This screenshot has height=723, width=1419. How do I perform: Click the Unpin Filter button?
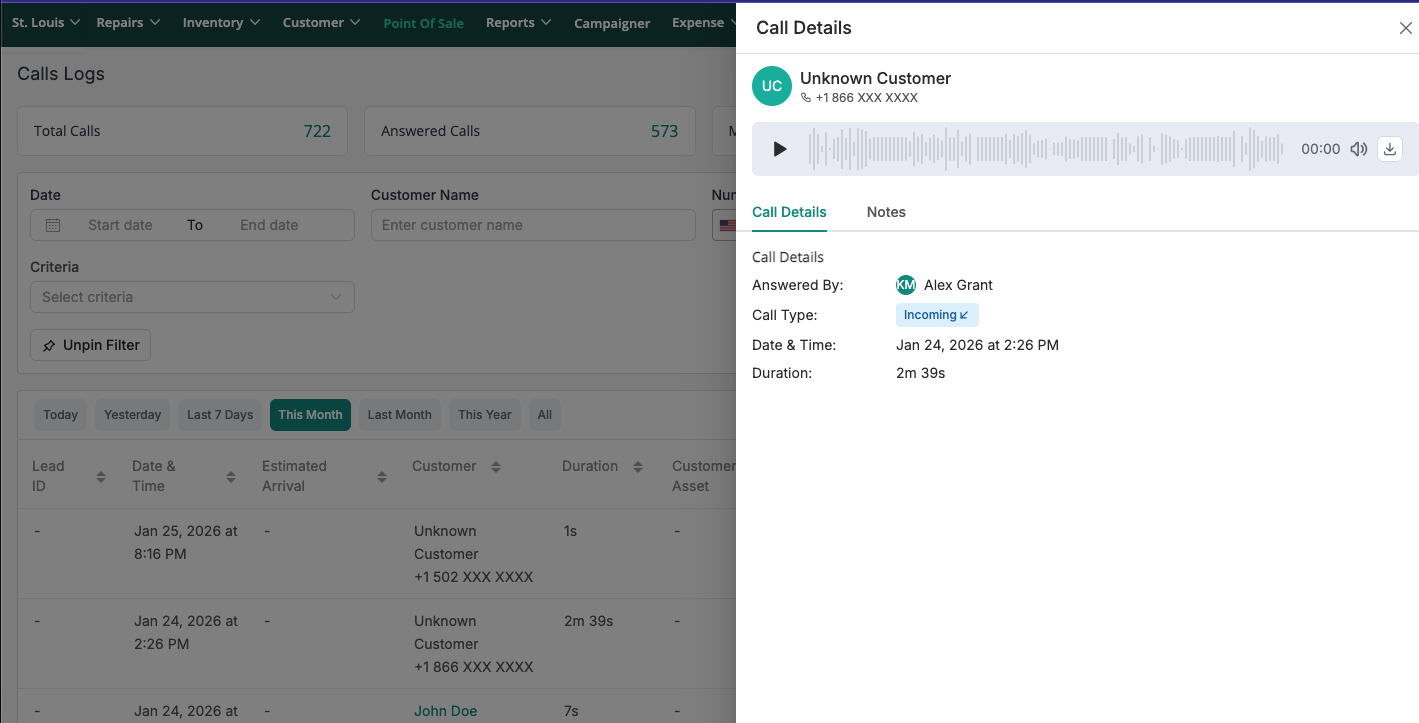pos(91,345)
